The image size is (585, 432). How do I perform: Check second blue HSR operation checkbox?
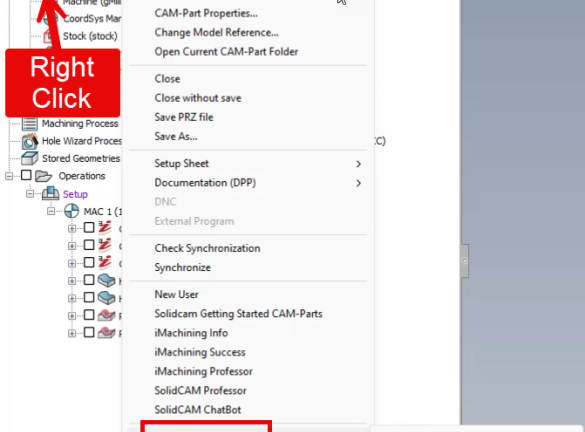click(x=89, y=297)
